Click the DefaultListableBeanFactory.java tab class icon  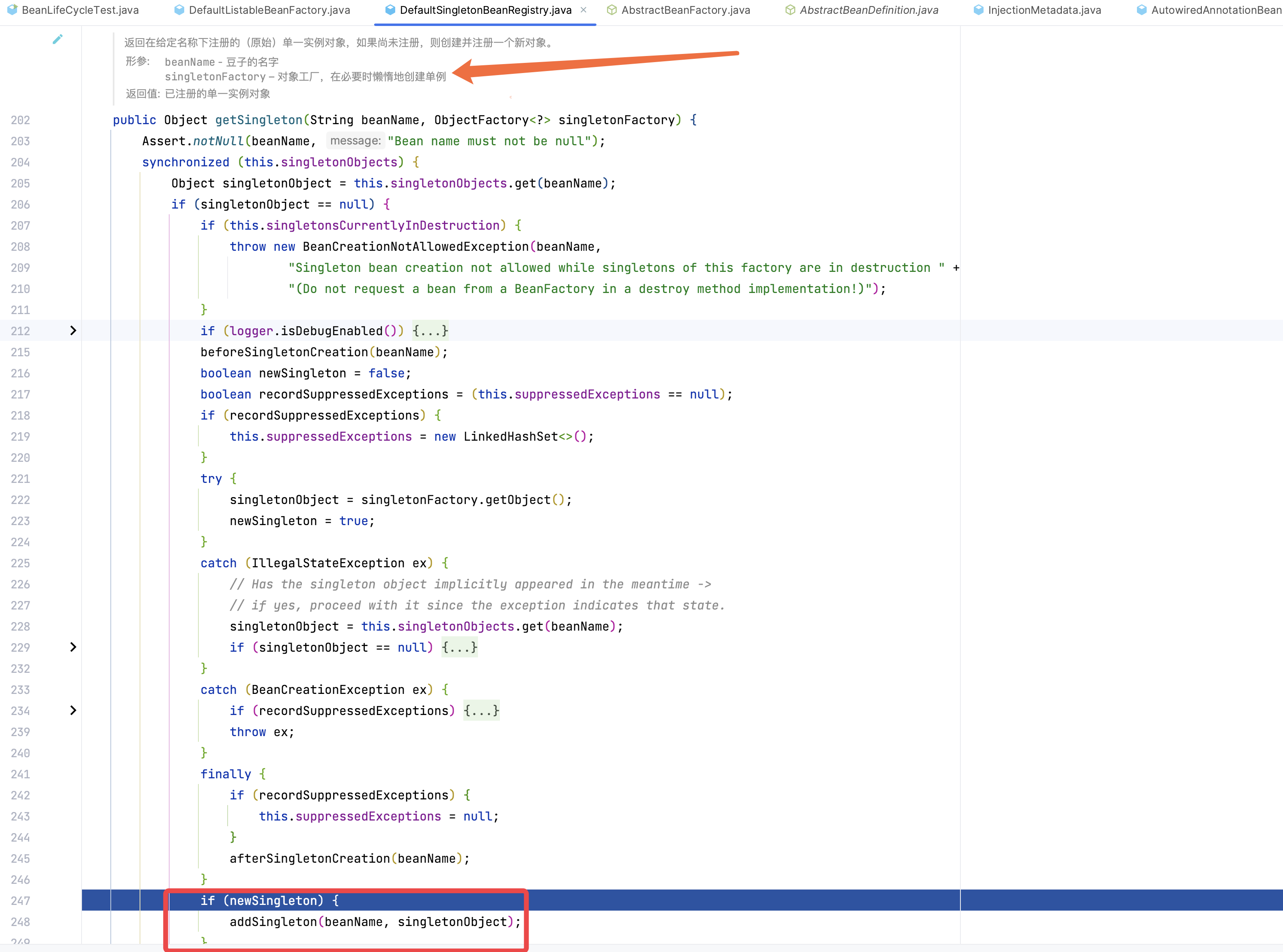pos(179,10)
